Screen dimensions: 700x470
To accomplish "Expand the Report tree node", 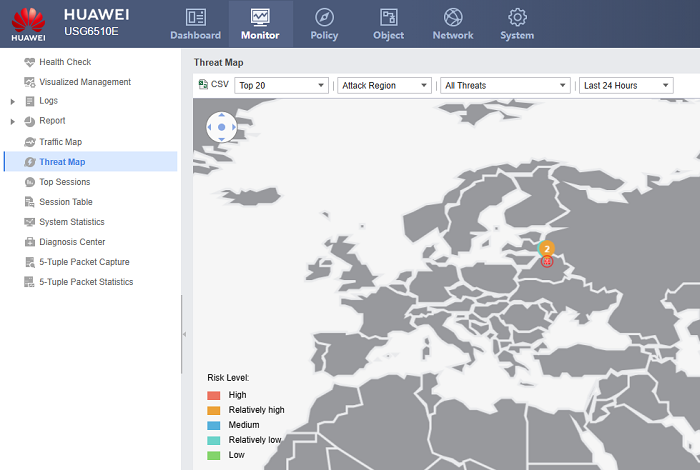I will [x=12, y=121].
